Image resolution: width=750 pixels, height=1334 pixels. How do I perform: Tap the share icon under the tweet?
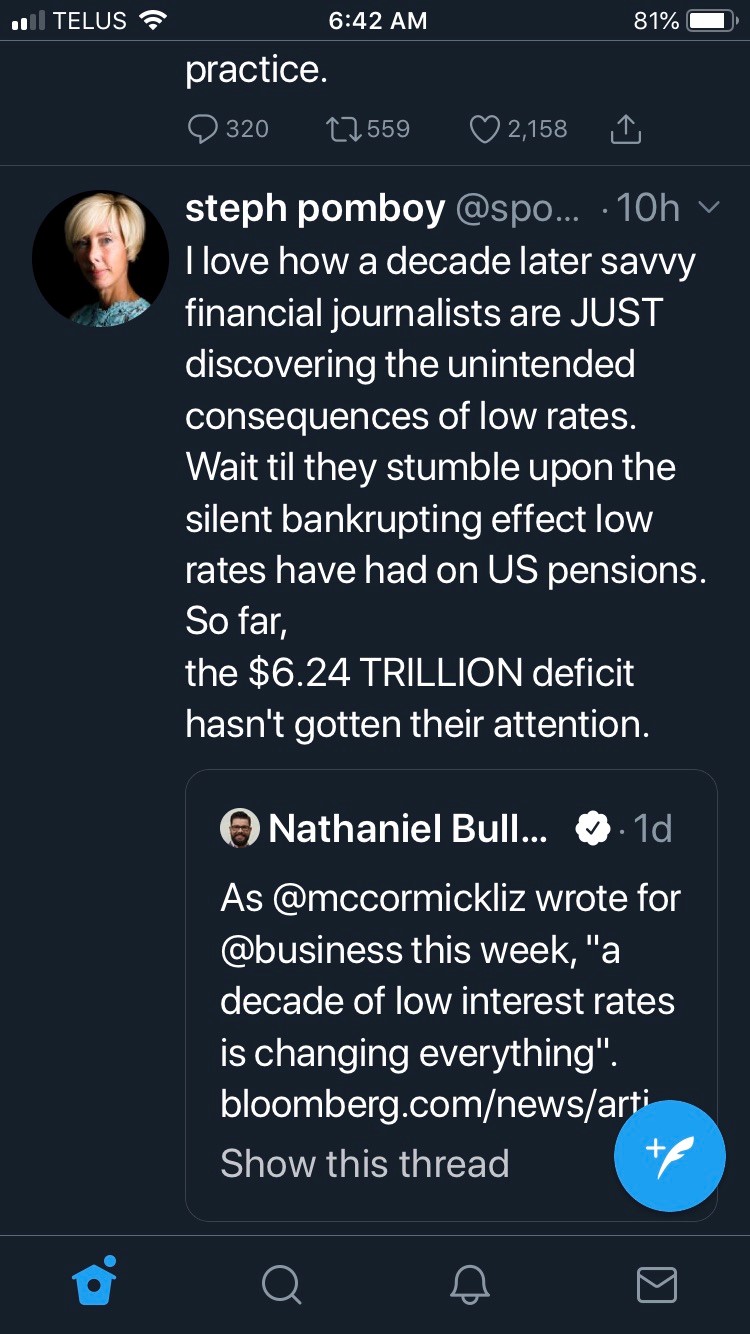(625, 129)
